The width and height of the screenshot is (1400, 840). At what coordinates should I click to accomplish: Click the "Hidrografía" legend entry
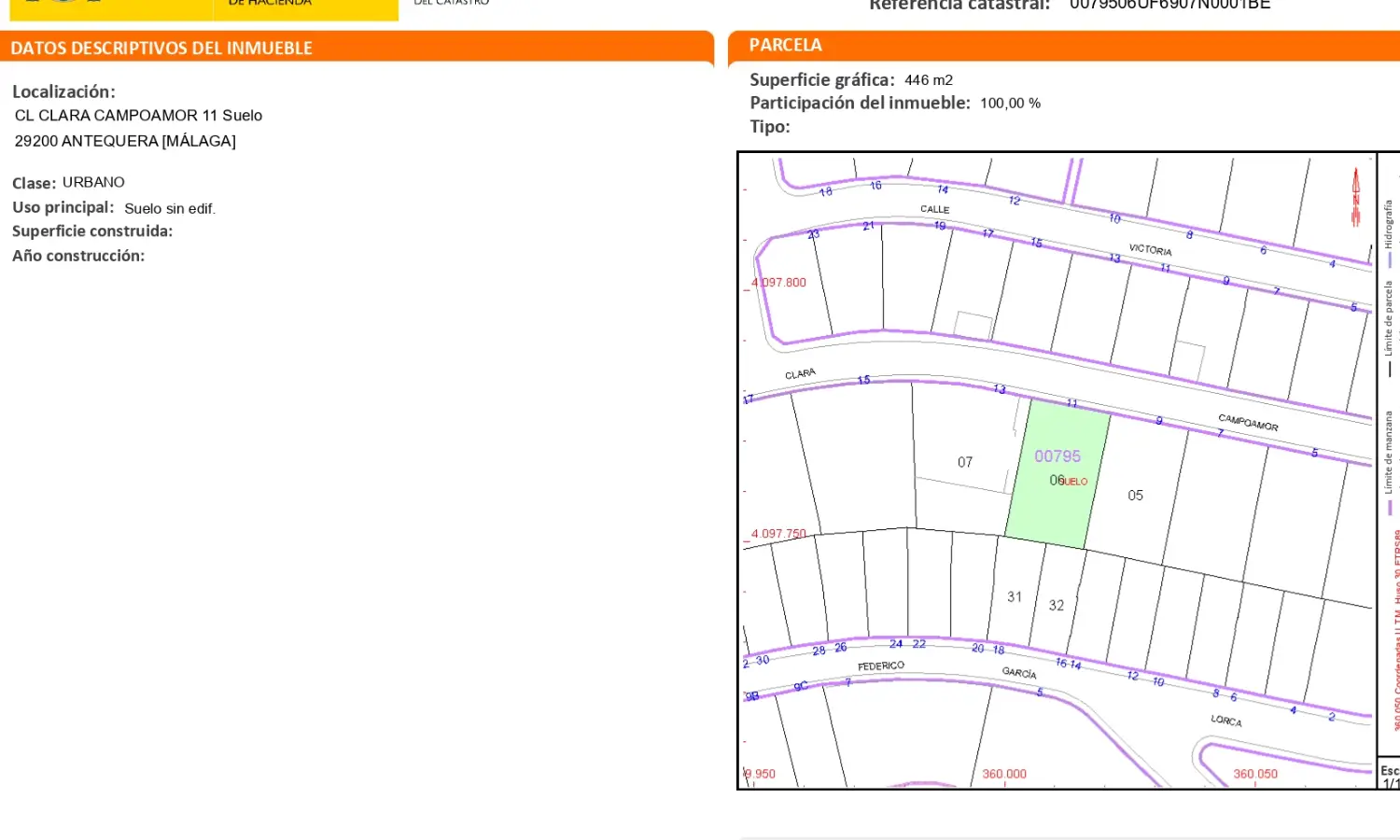[x=1388, y=223]
